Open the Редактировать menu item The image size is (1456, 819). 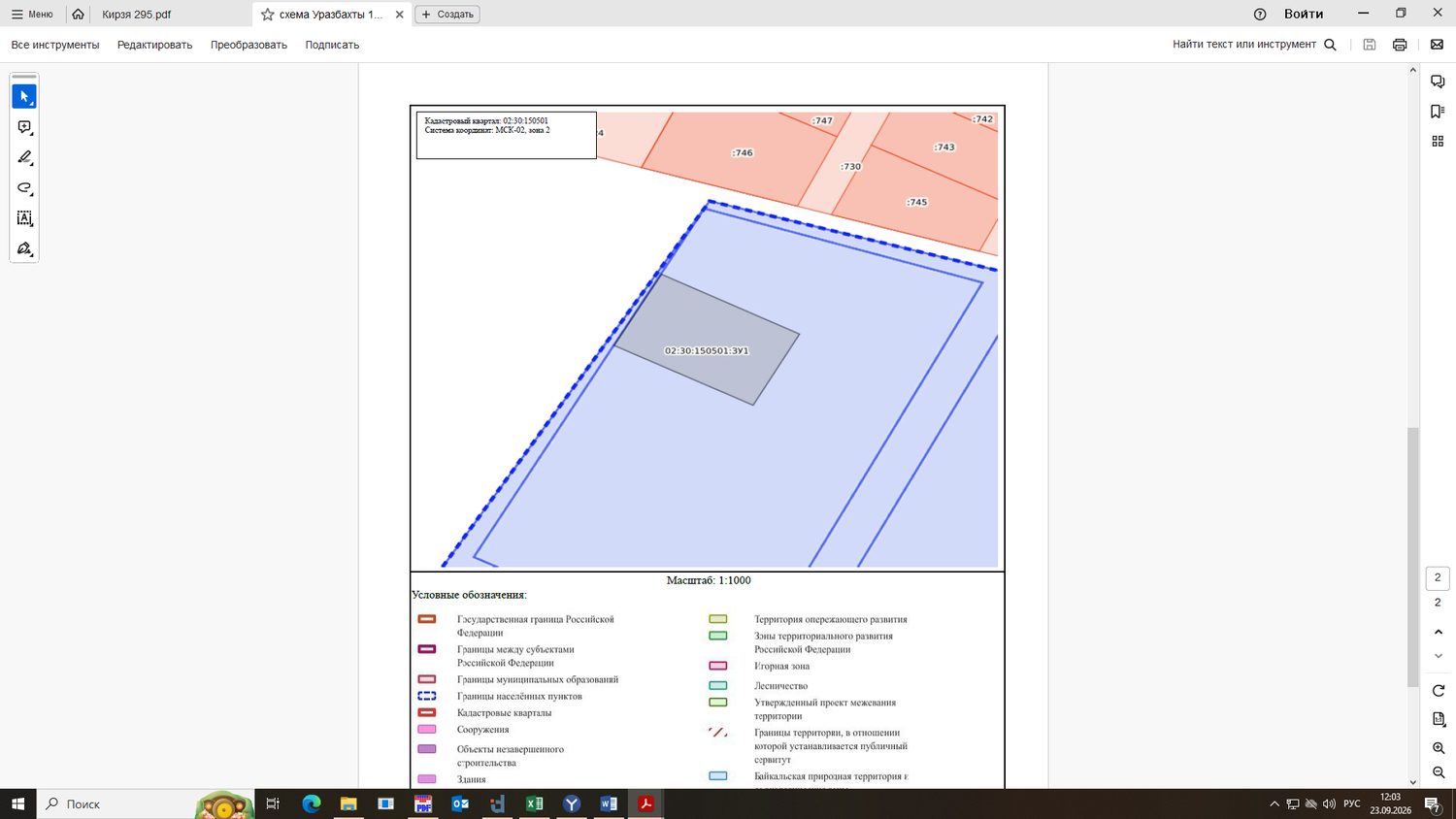click(155, 45)
